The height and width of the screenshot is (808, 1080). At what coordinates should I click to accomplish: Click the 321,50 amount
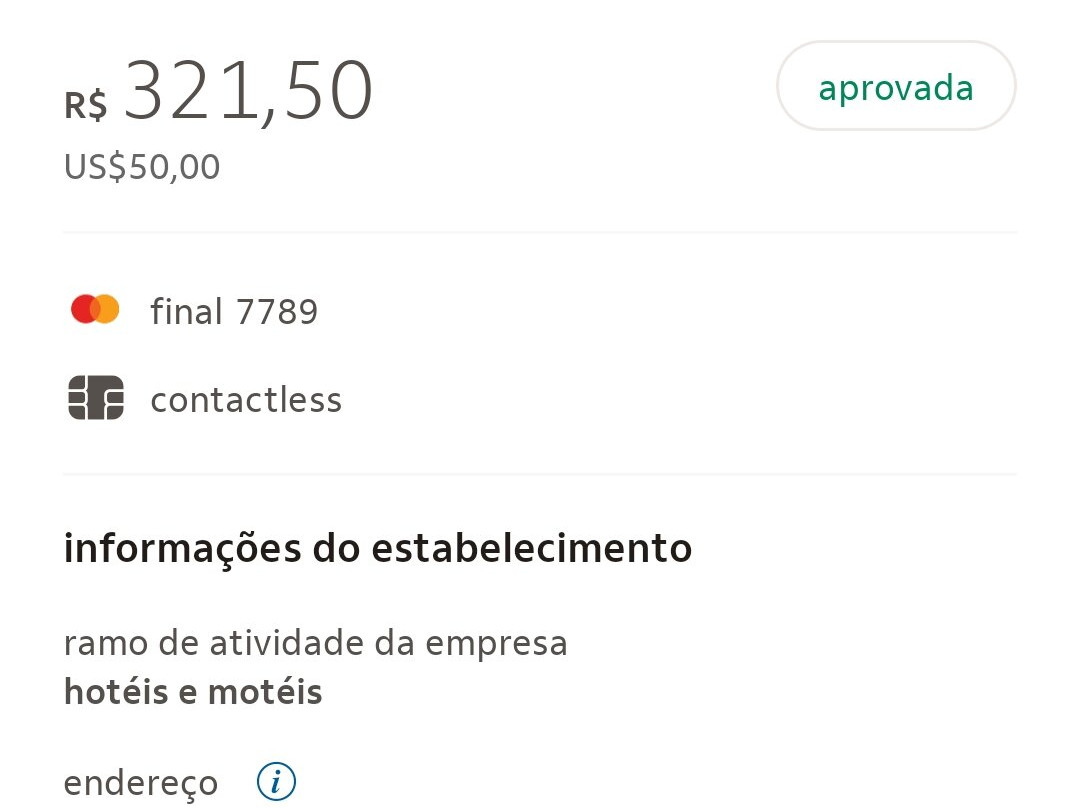[x=247, y=92]
